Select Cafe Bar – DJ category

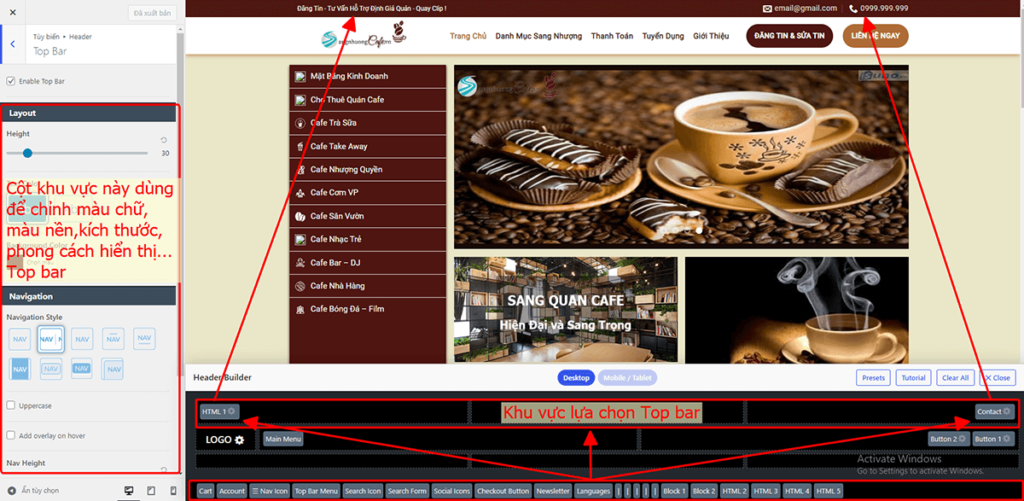point(368,263)
